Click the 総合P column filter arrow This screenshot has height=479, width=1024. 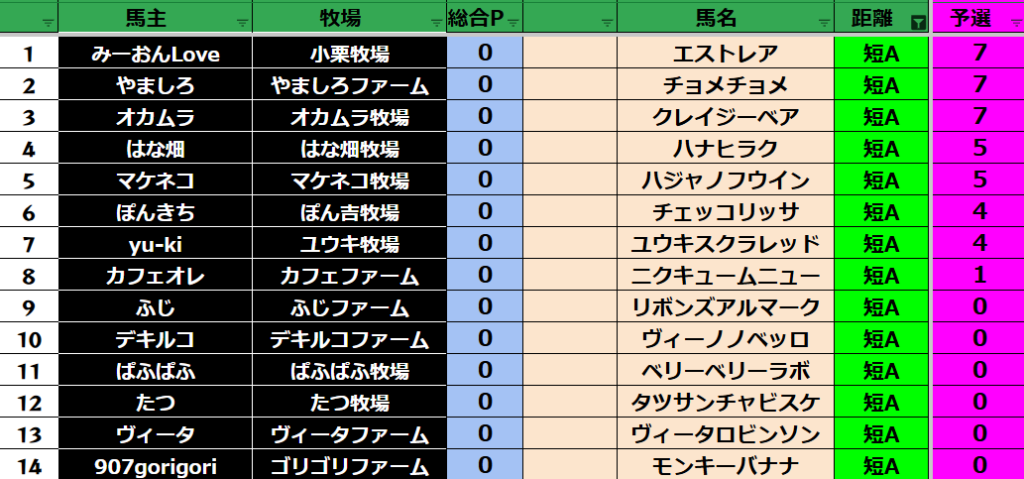click(x=512, y=21)
